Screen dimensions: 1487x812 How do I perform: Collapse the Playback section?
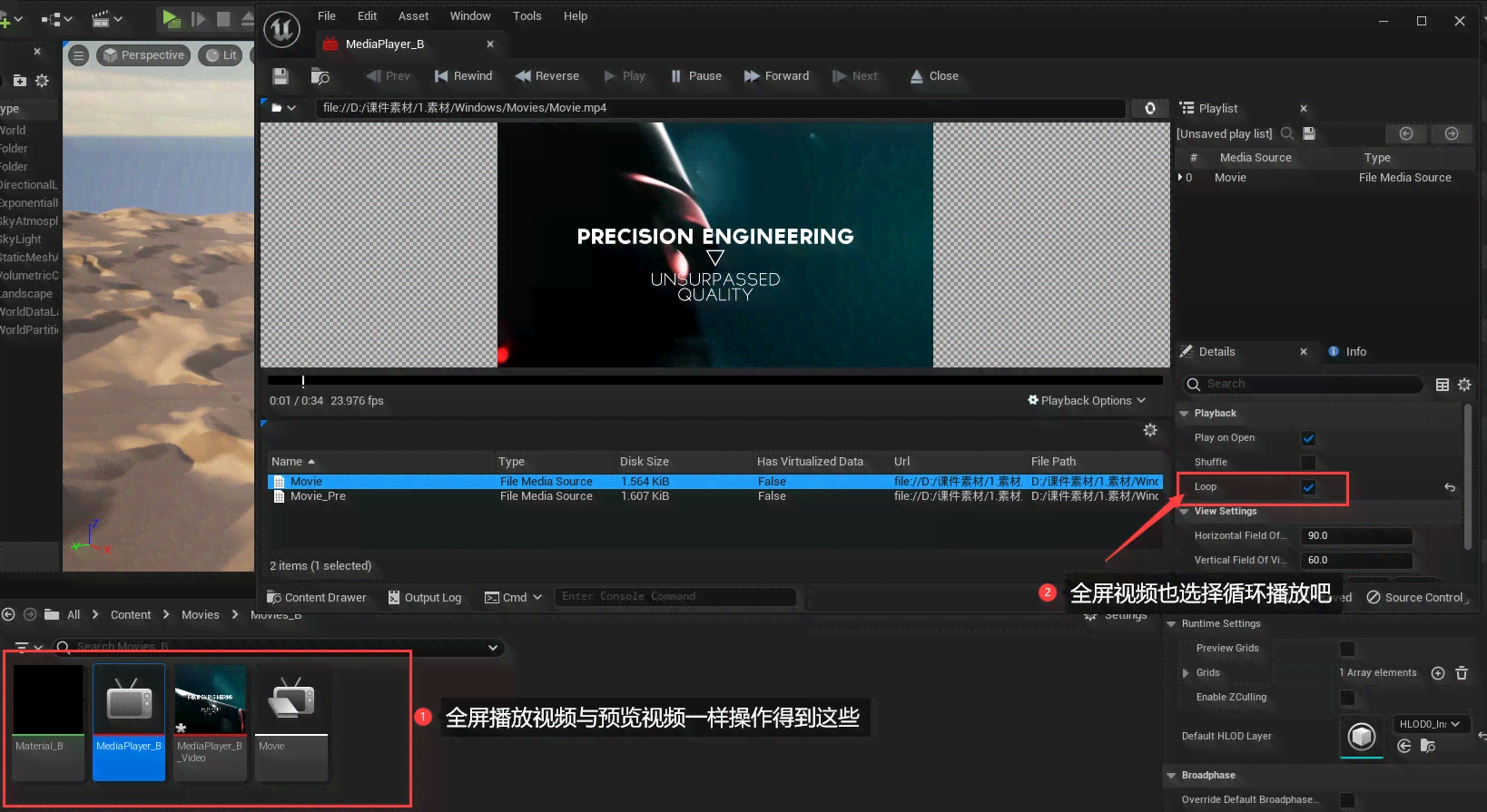click(x=1184, y=414)
